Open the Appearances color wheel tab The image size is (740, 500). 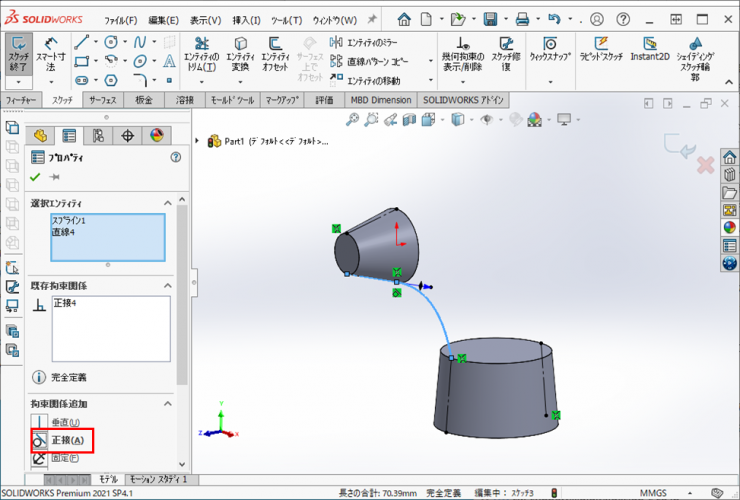click(156, 135)
